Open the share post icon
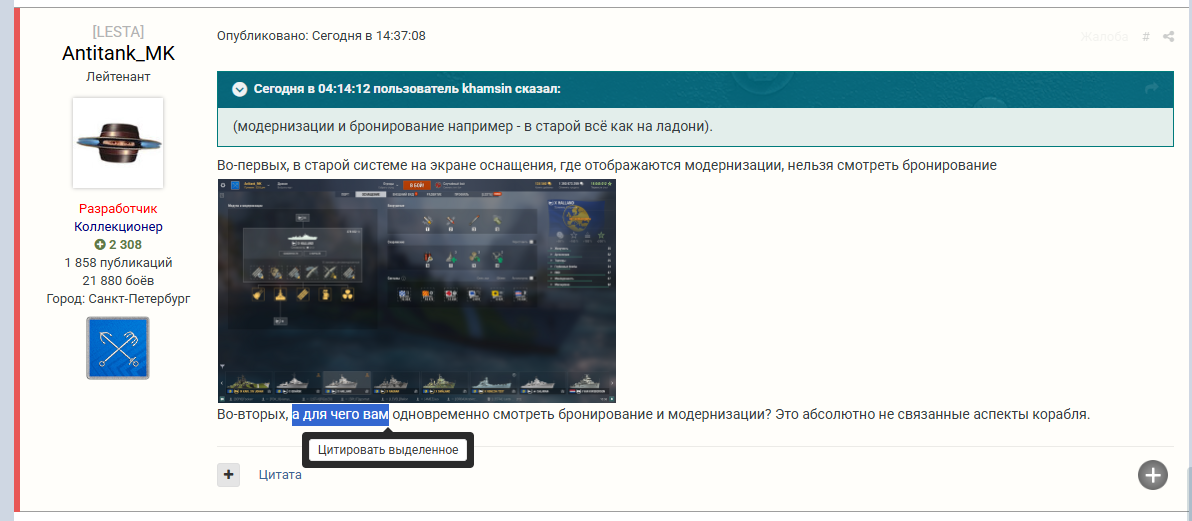Viewport: 1192px width, 521px height. click(1168, 36)
